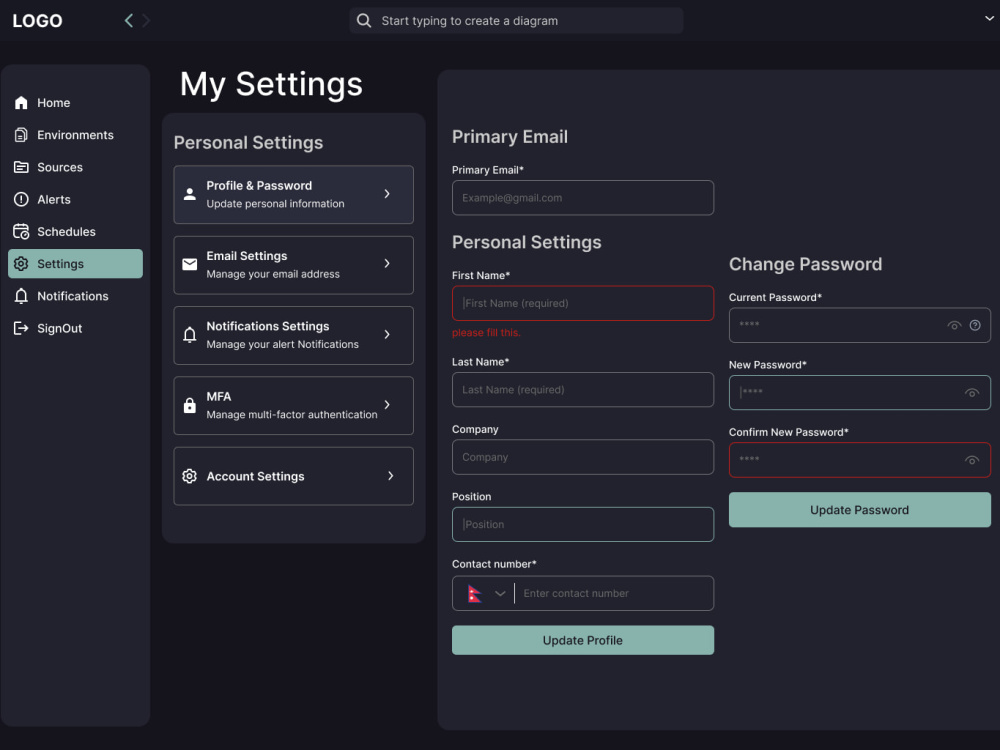
Task: Open Profile & Password card
Action: tap(293, 195)
